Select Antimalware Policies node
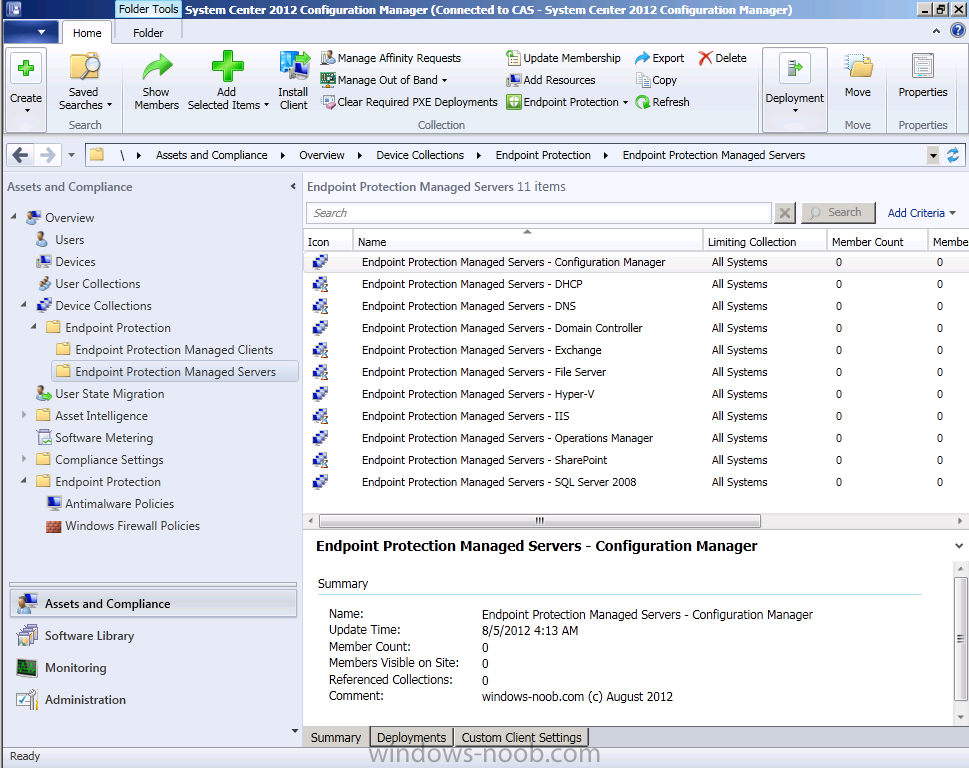The width and height of the screenshot is (969, 768). coord(110,504)
